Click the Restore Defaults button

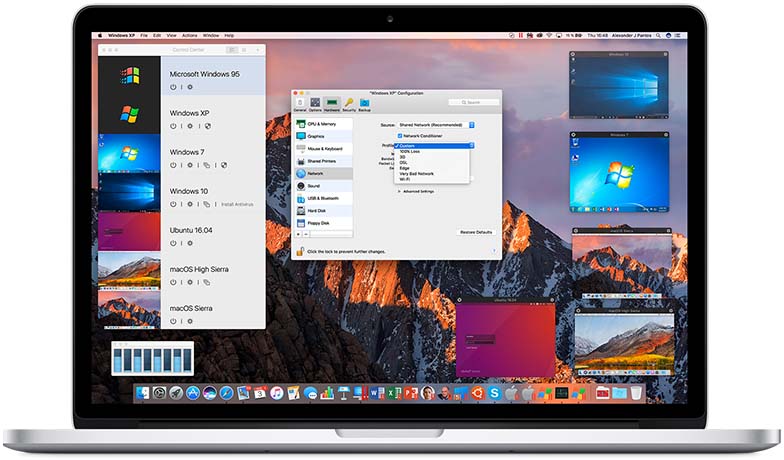click(x=476, y=232)
